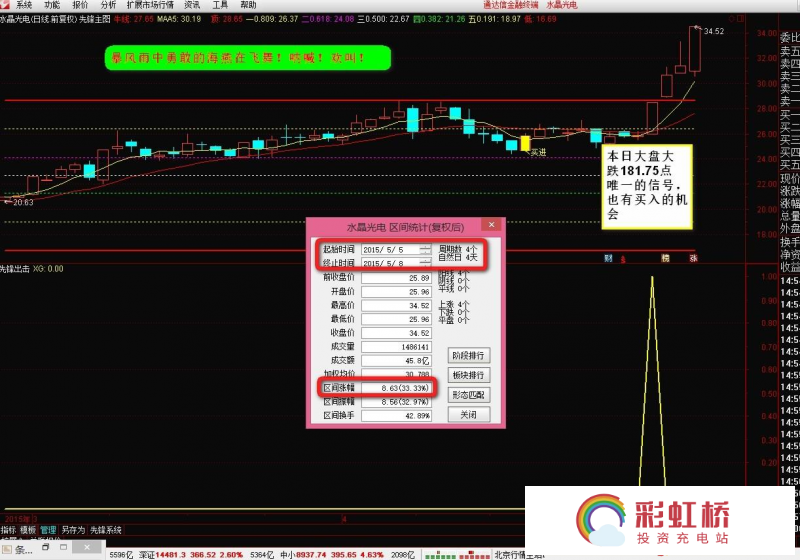This screenshot has width=800, height=560.
Task: Adjust 终止时间 date spinner
Action: [425, 262]
